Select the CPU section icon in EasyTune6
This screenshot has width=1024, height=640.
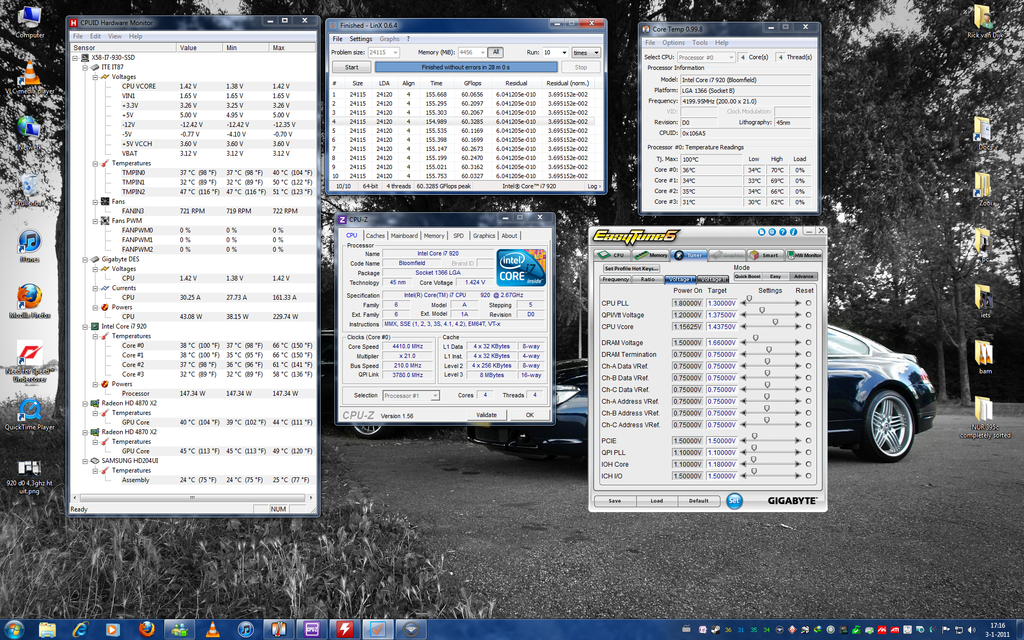click(605, 254)
